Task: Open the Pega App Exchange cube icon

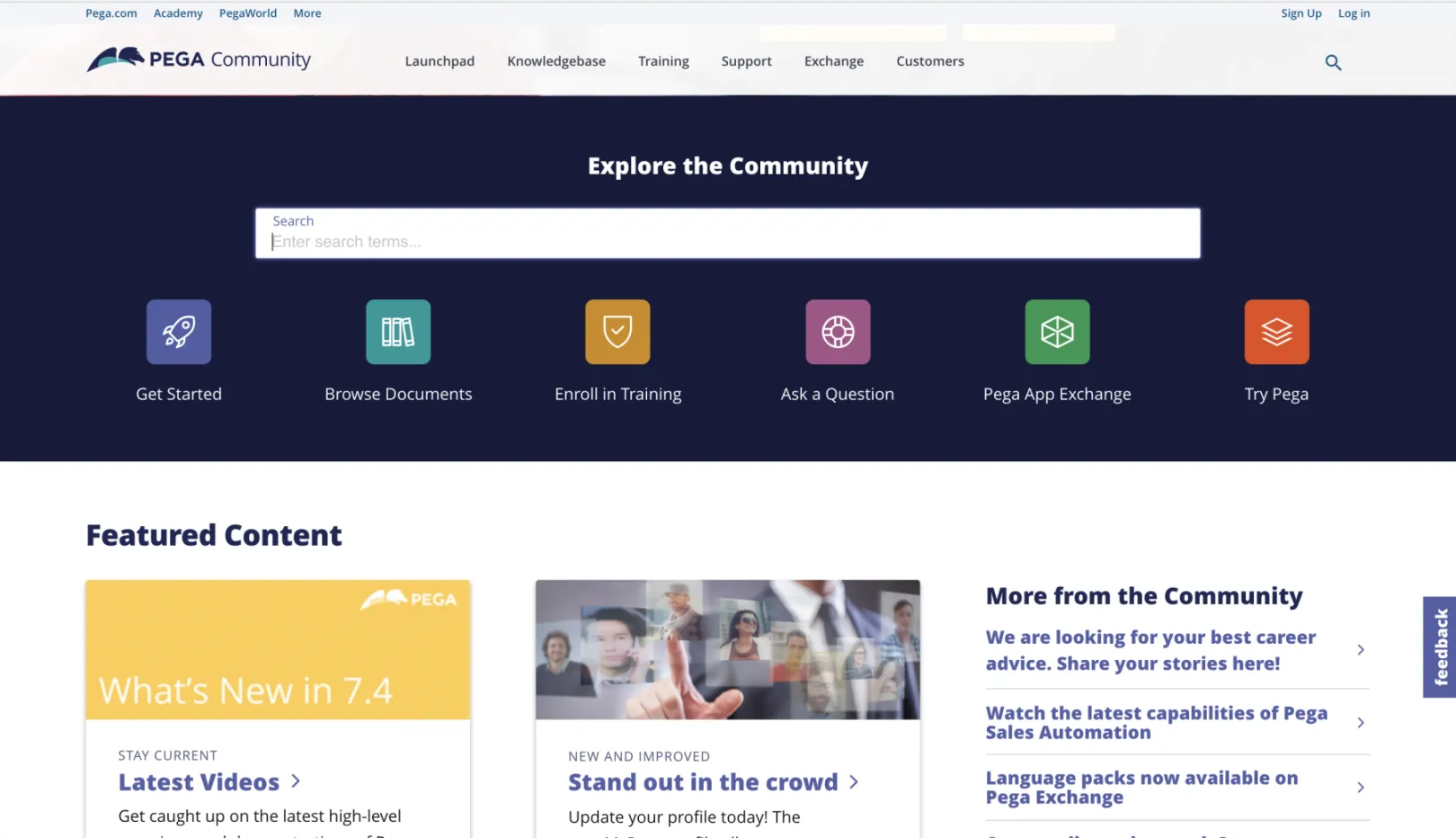Action: [x=1057, y=332]
